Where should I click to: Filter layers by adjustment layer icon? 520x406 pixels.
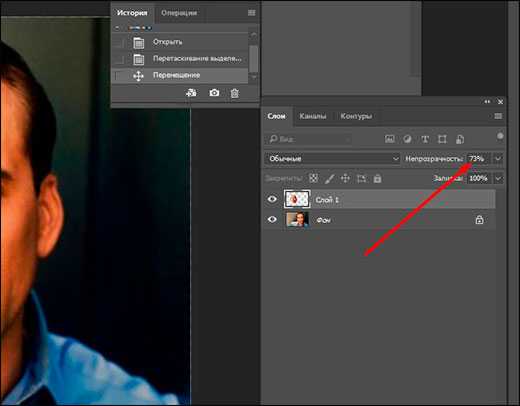[407, 139]
